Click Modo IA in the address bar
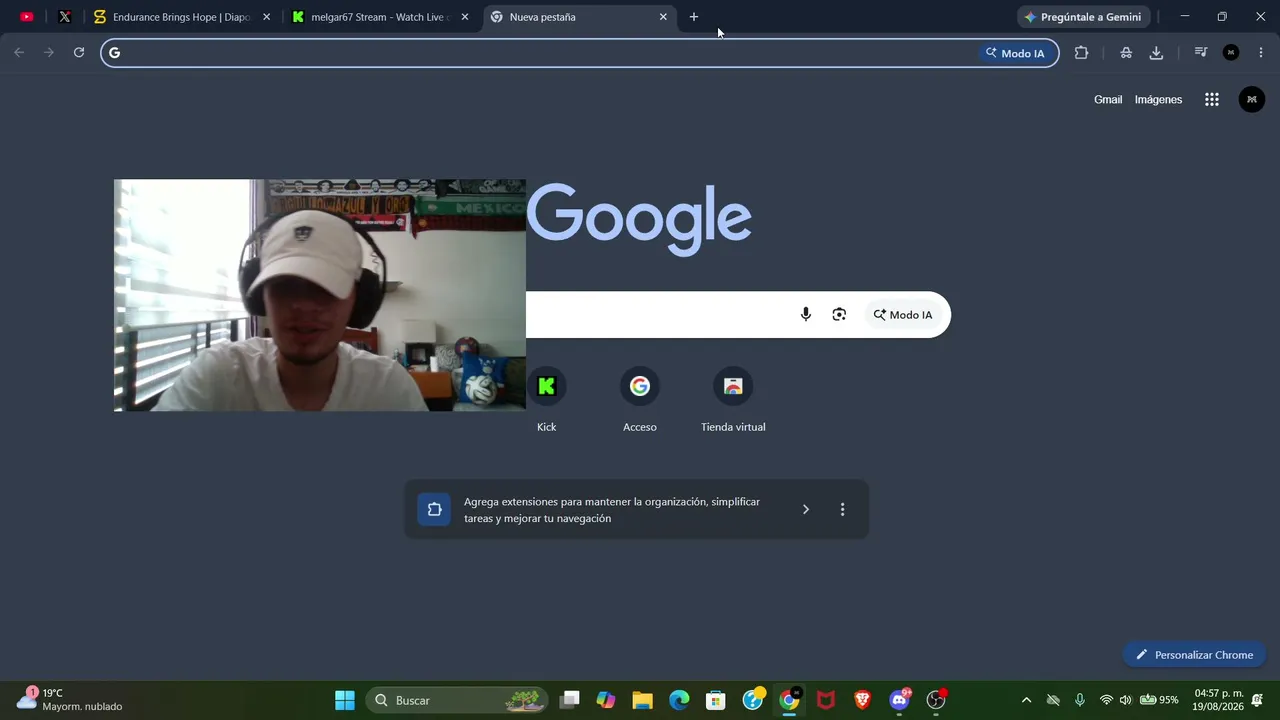1280x720 pixels. coord(1015,53)
